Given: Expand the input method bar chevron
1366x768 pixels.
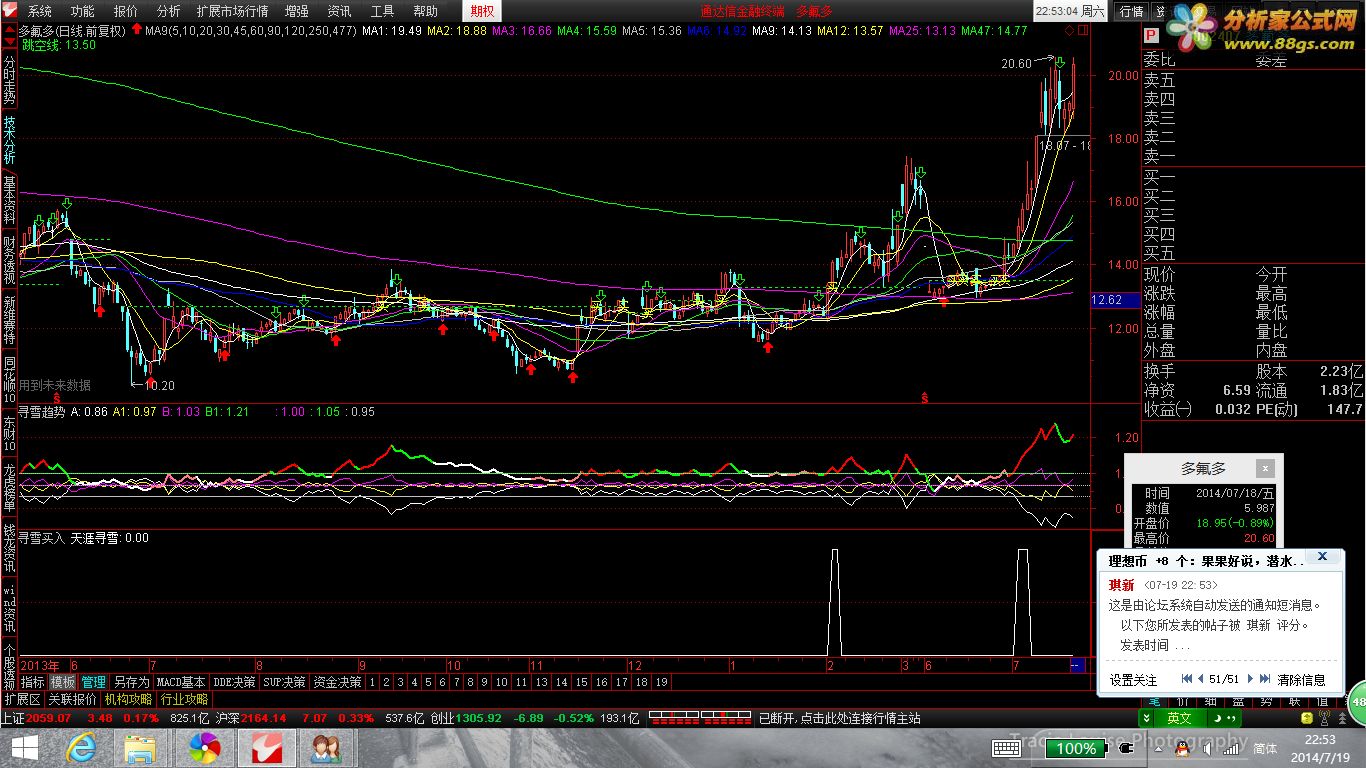Looking at the screenshot, I should coord(1146,718).
